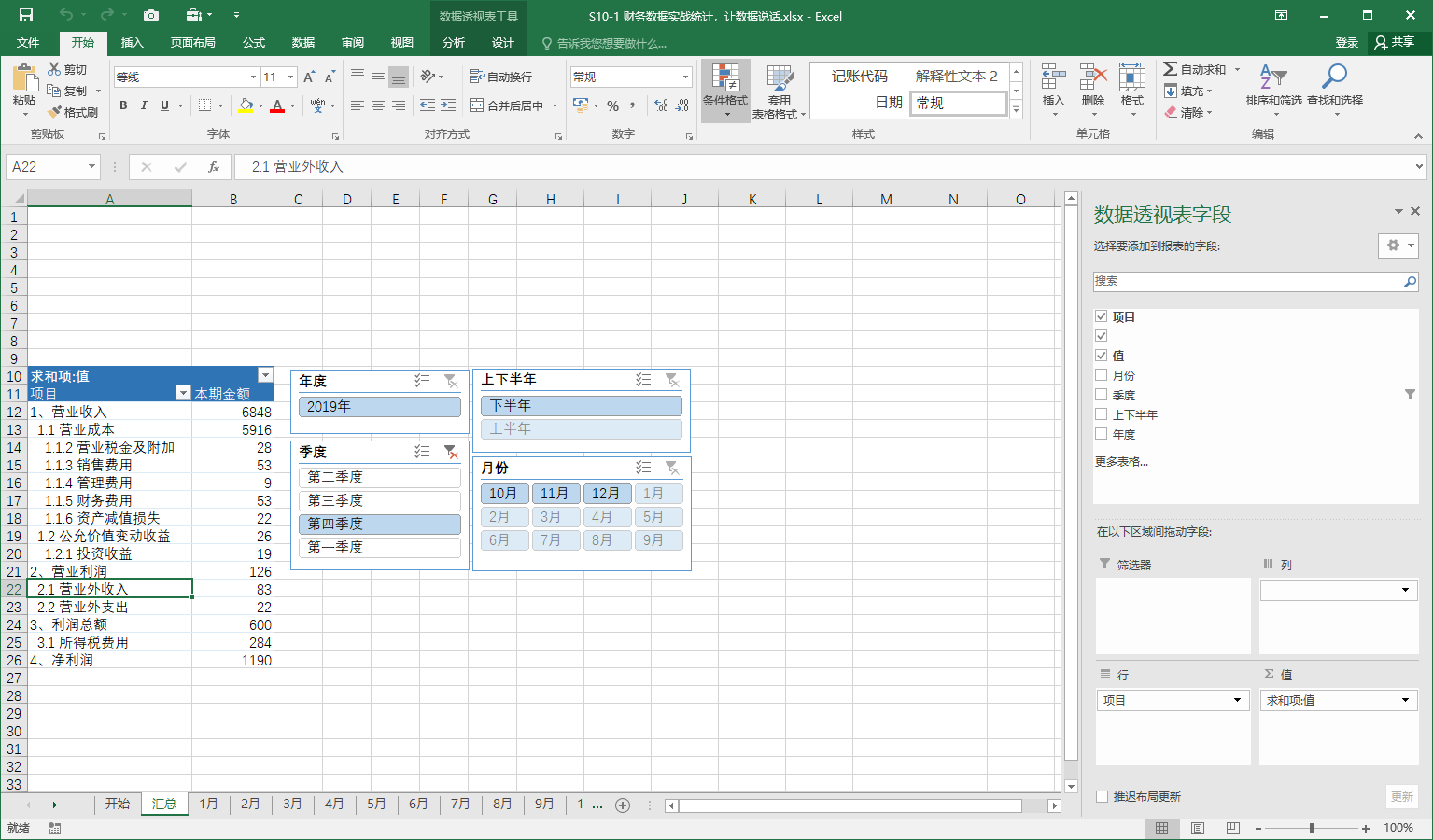Open the 文件 menu tab
The width and height of the screenshot is (1433, 840).
pyautogui.click(x=28, y=43)
